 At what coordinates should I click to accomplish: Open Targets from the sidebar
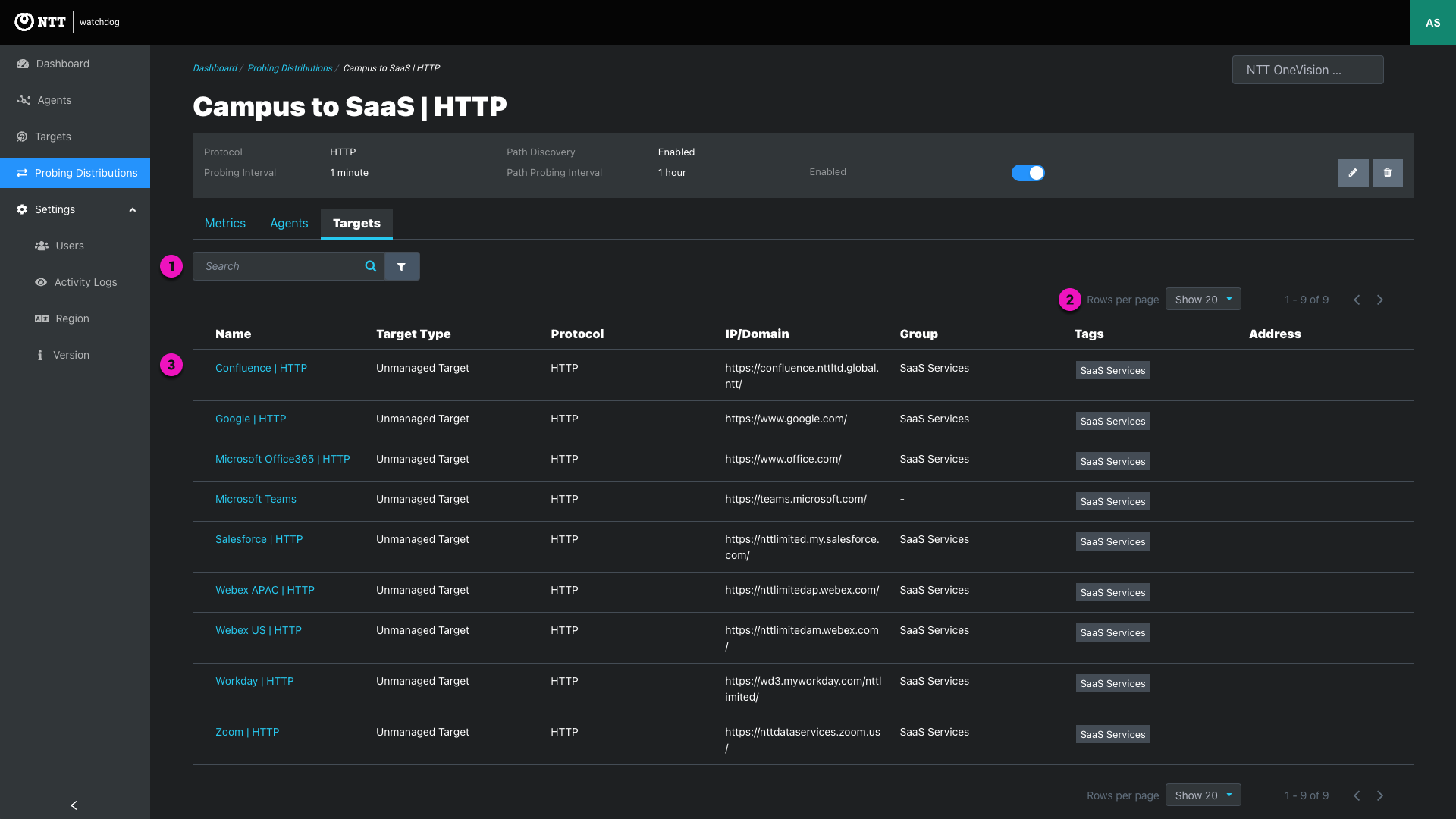point(75,136)
